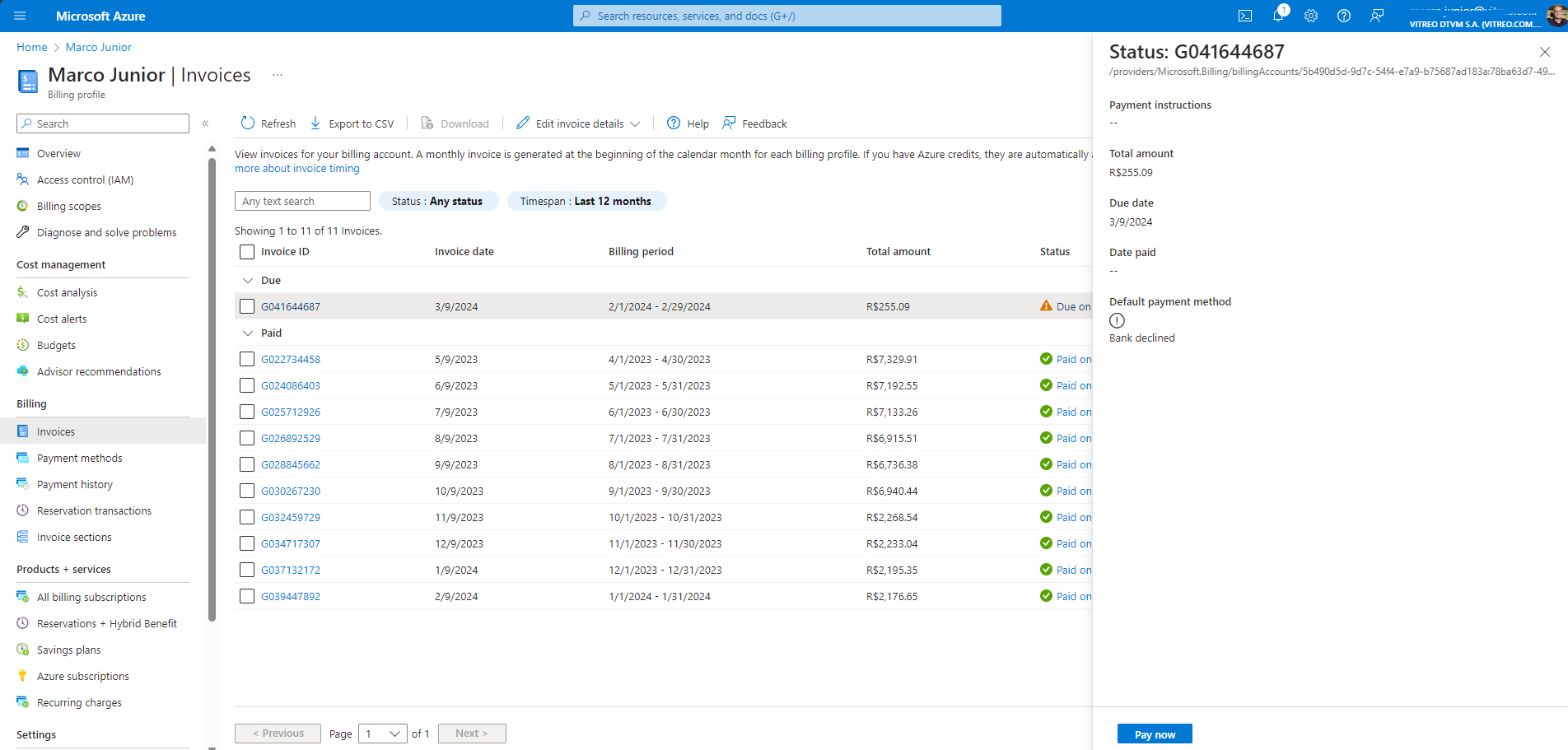Open invoice G037132172
This screenshot has width=1568, height=750.
pyautogui.click(x=291, y=570)
